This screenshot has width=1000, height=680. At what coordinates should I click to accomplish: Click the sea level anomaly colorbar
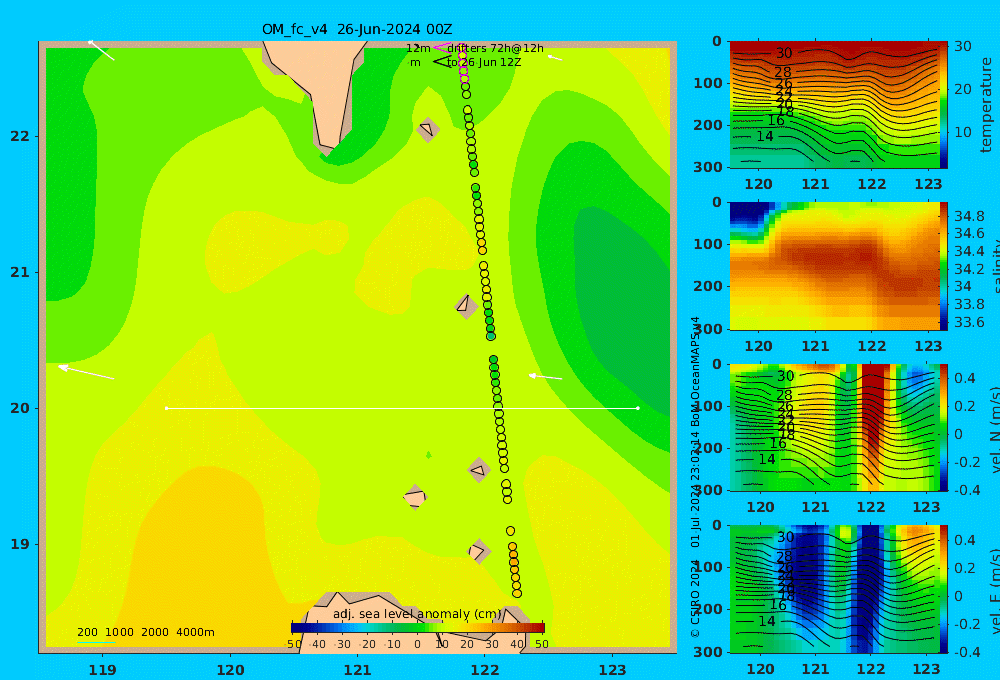coord(418,628)
